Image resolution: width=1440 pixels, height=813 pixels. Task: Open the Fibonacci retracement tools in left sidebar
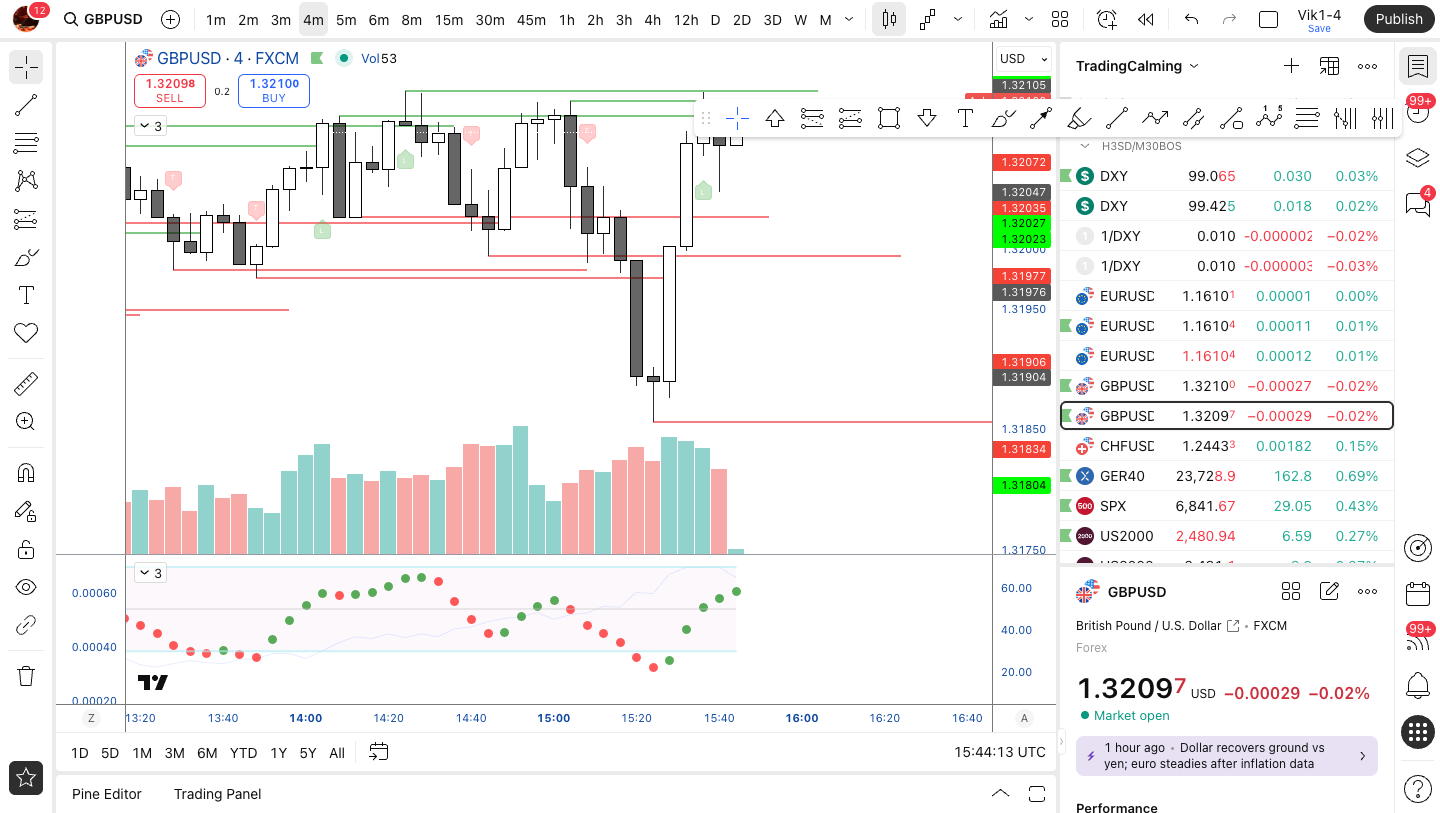click(x=26, y=143)
